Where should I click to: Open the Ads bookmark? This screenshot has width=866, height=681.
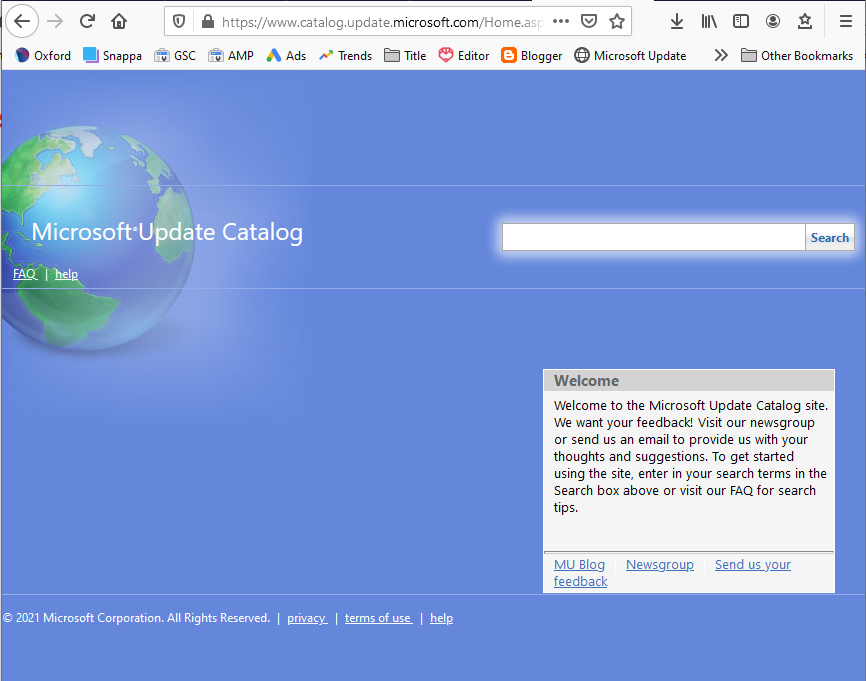coord(286,56)
